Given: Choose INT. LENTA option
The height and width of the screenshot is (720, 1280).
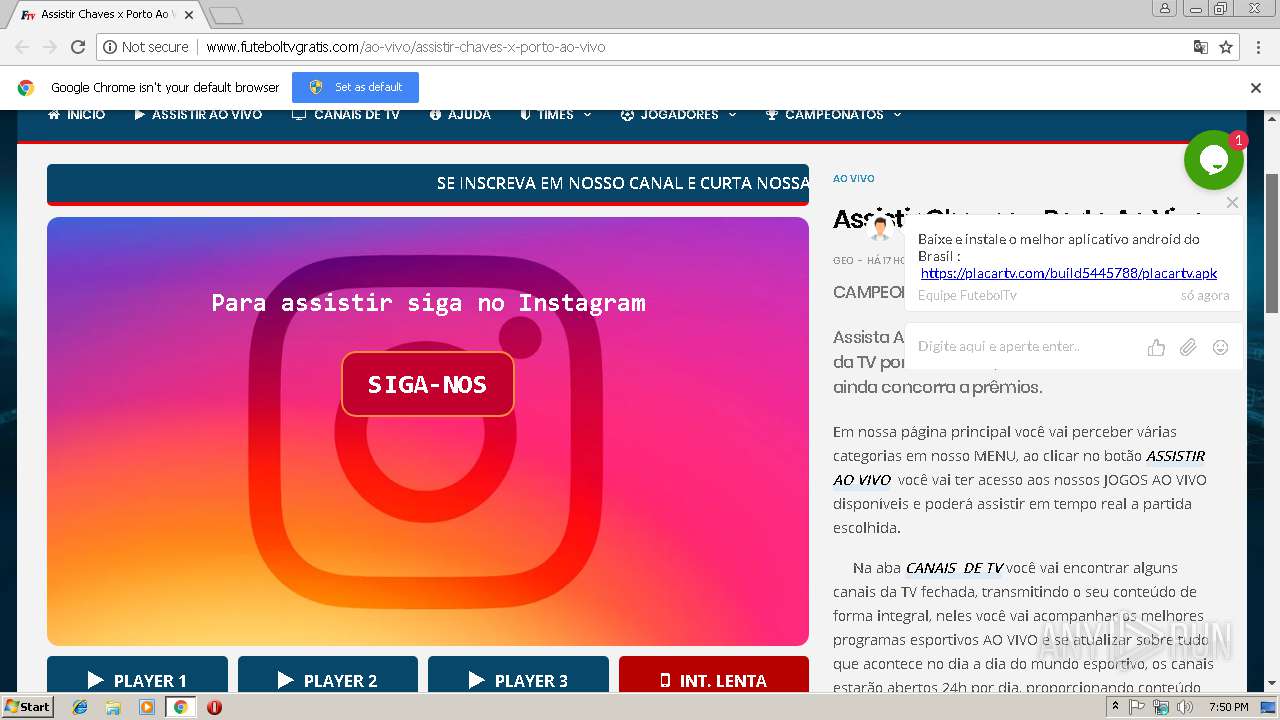Looking at the screenshot, I should point(714,675).
